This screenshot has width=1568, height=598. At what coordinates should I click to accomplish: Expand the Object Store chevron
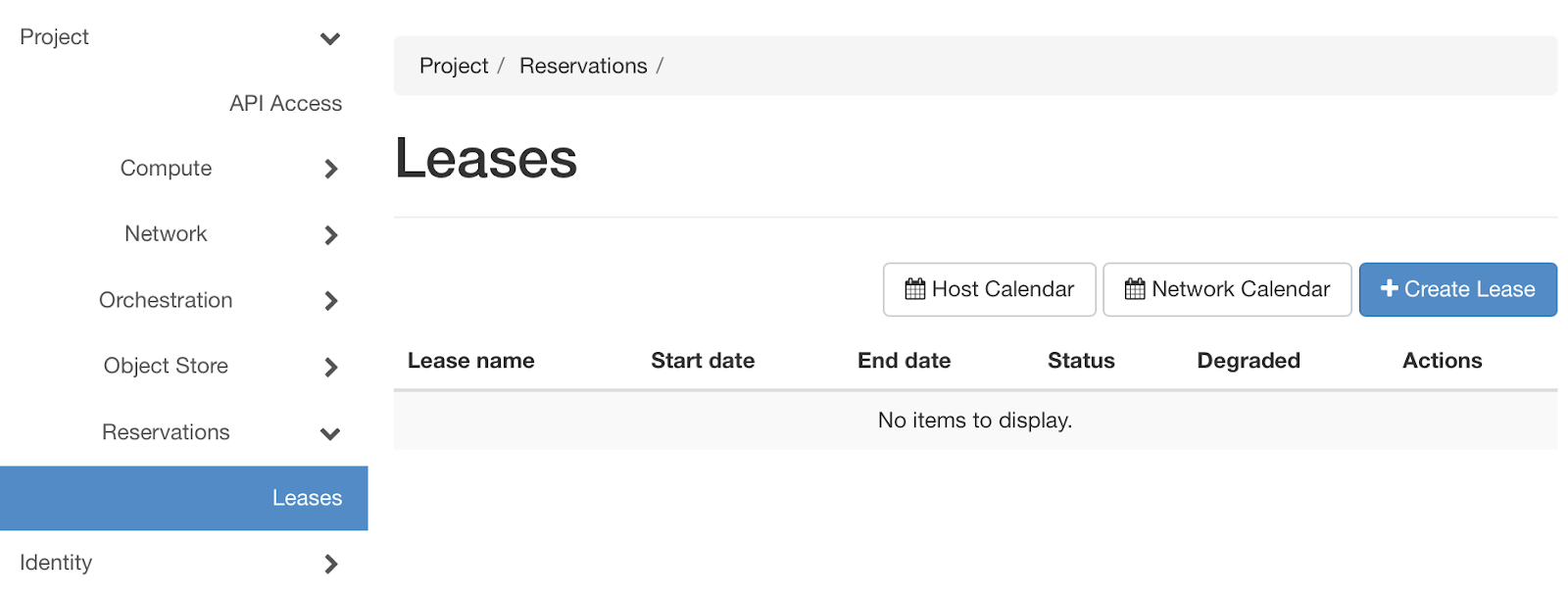pyautogui.click(x=331, y=368)
